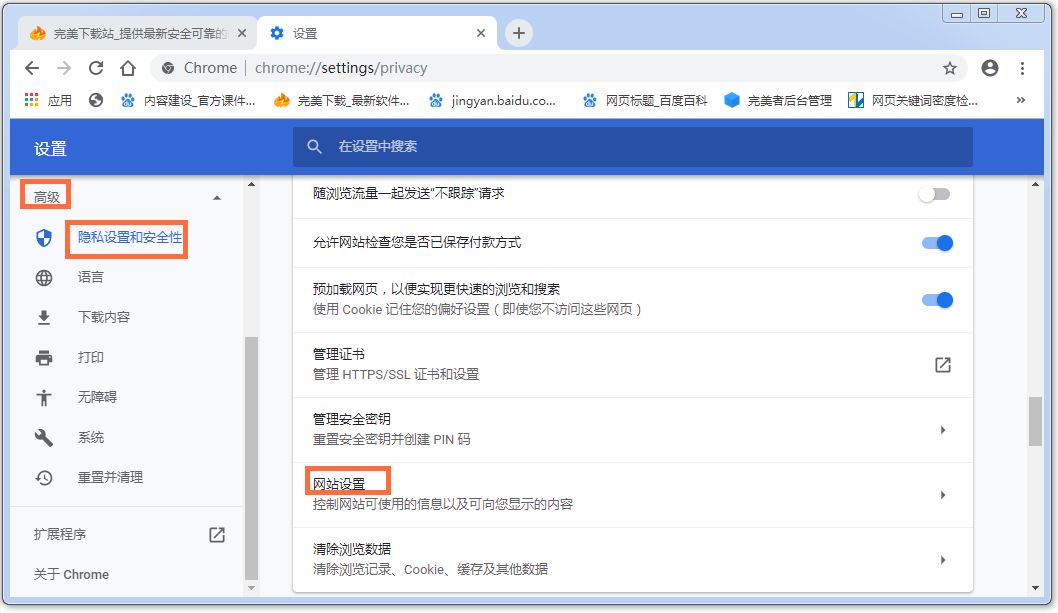
Task: Click the main scrollbar down arrow
Action: [1036, 588]
